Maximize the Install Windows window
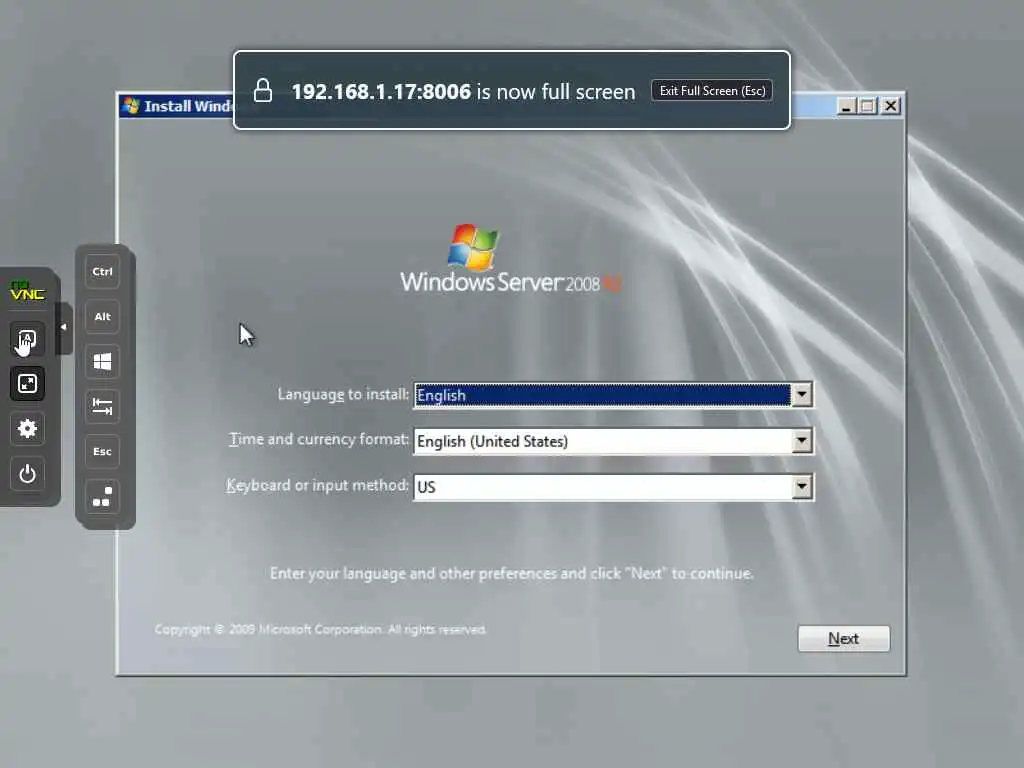This screenshot has height=768, width=1024. pyautogui.click(x=868, y=106)
